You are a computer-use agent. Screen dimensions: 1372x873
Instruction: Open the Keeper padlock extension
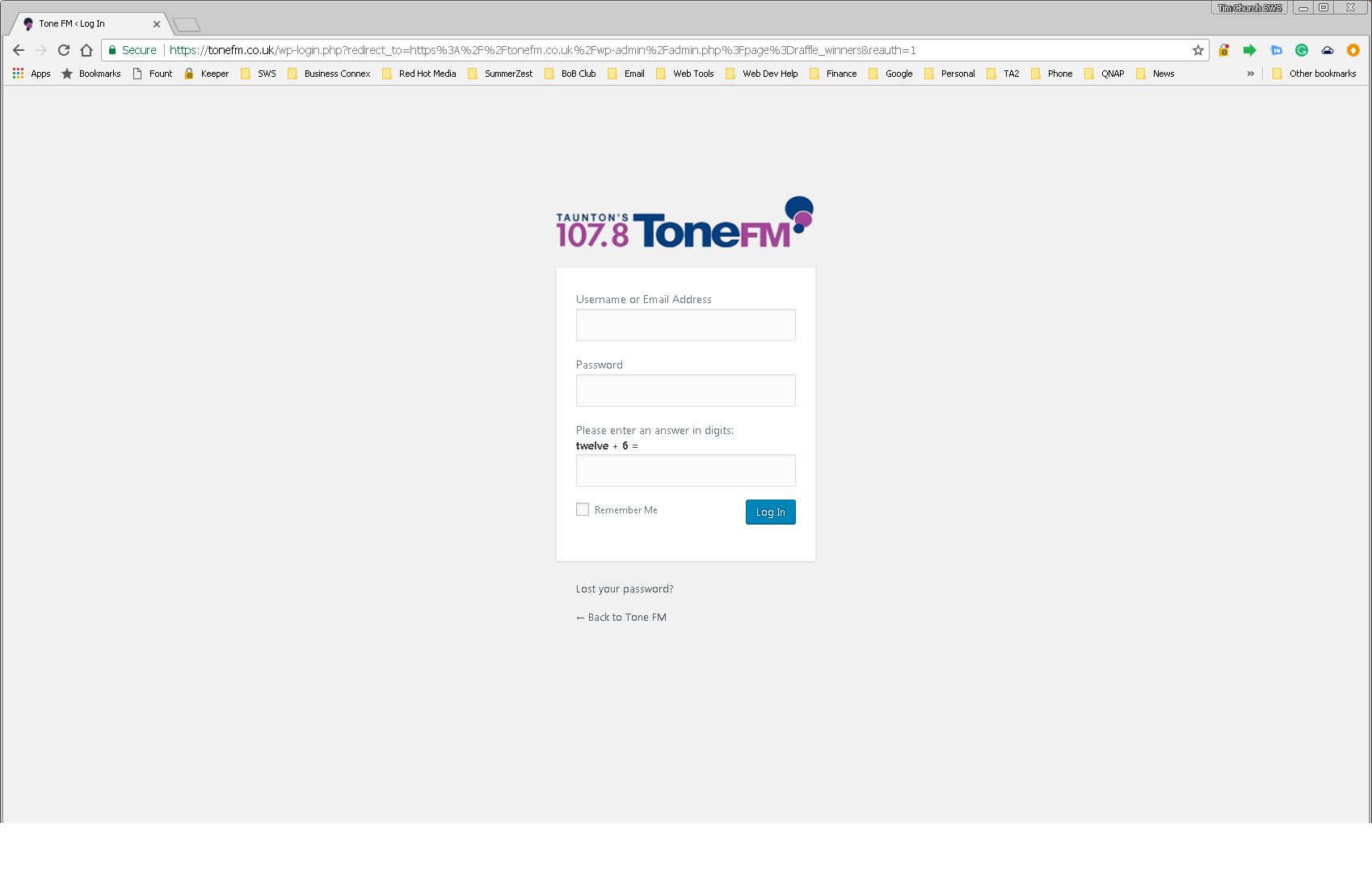[x=1224, y=50]
